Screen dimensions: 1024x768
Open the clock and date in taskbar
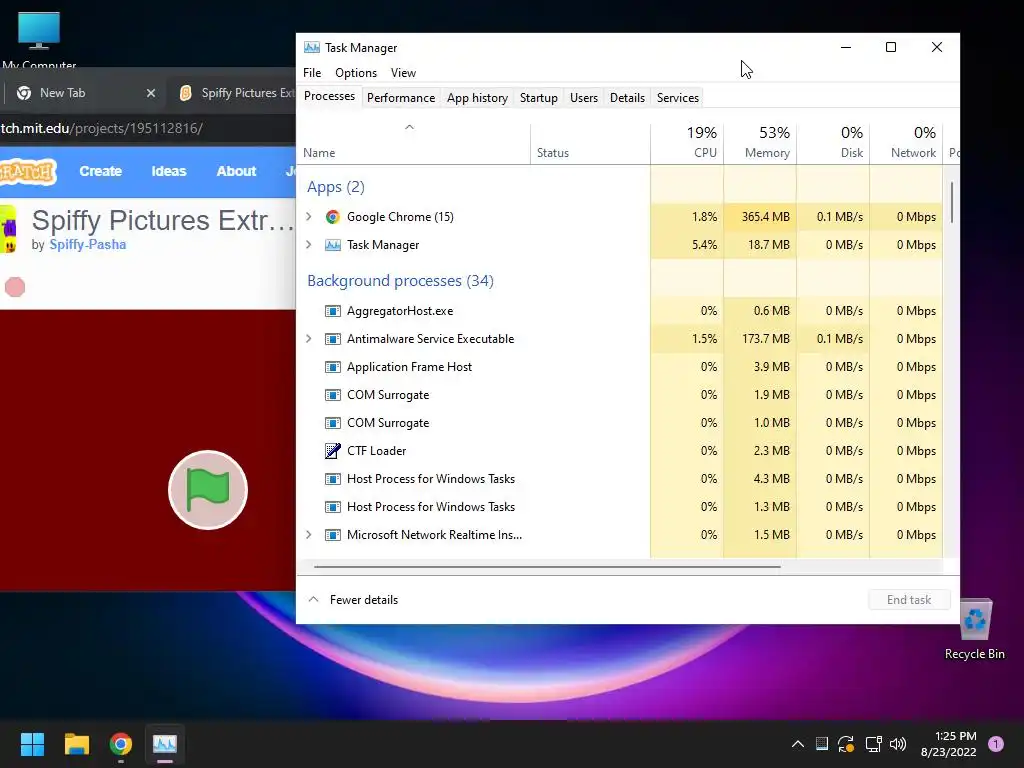pyautogui.click(x=948, y=744)
